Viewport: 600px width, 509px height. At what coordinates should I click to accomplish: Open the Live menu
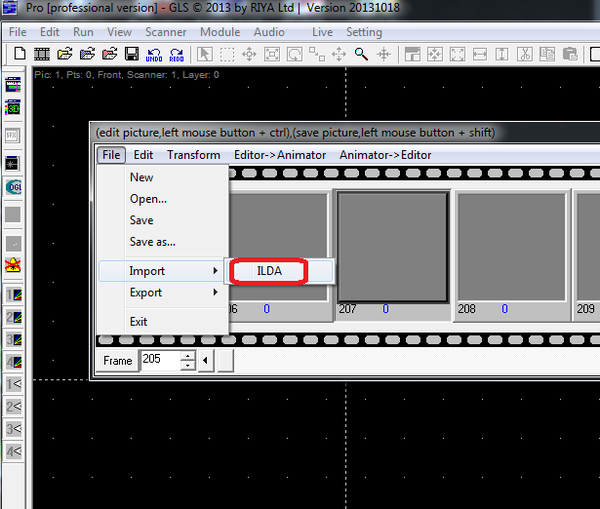tap(322, 32)
